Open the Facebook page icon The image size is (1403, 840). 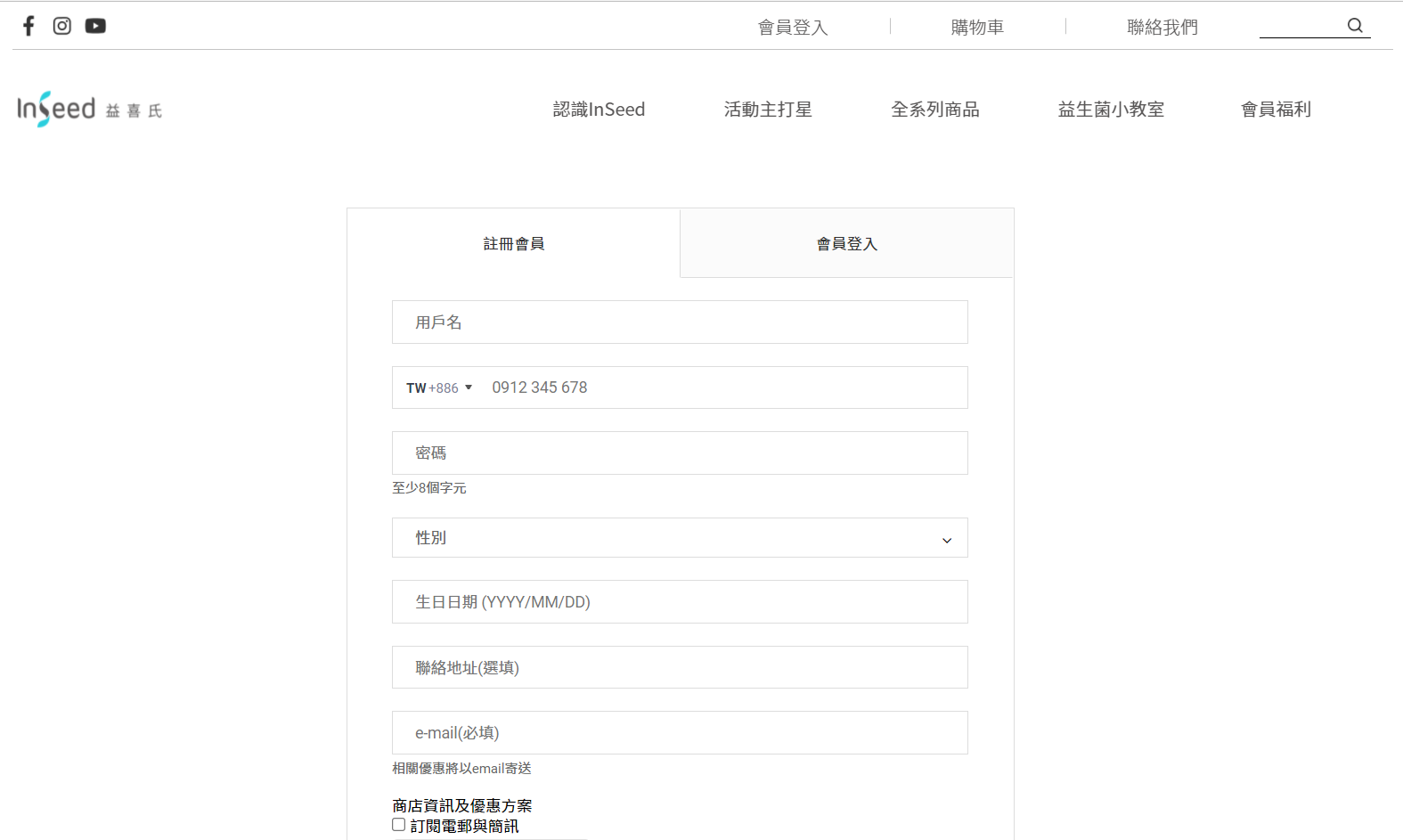click(x=29, y=26)
